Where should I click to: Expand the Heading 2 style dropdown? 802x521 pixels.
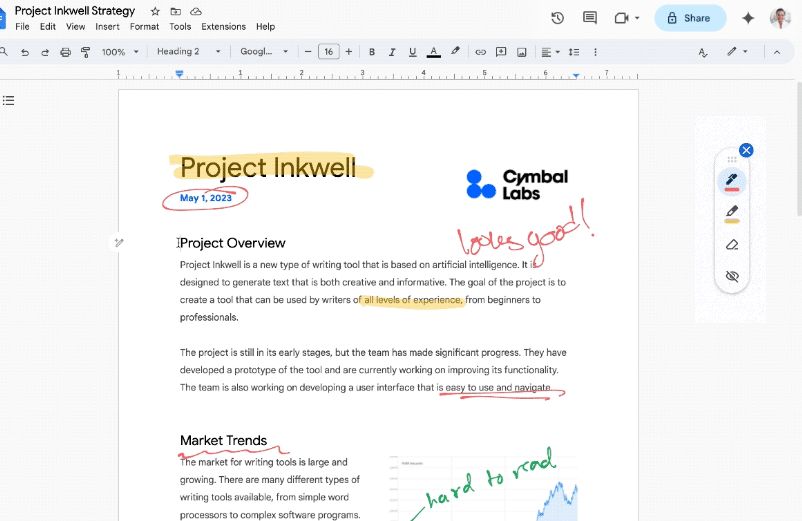tap(189, 52)
